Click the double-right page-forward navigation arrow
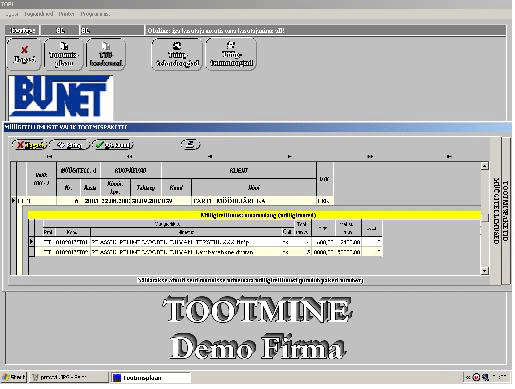The width and height of the screenshot is (515, 389). click(x=370, y=156)
